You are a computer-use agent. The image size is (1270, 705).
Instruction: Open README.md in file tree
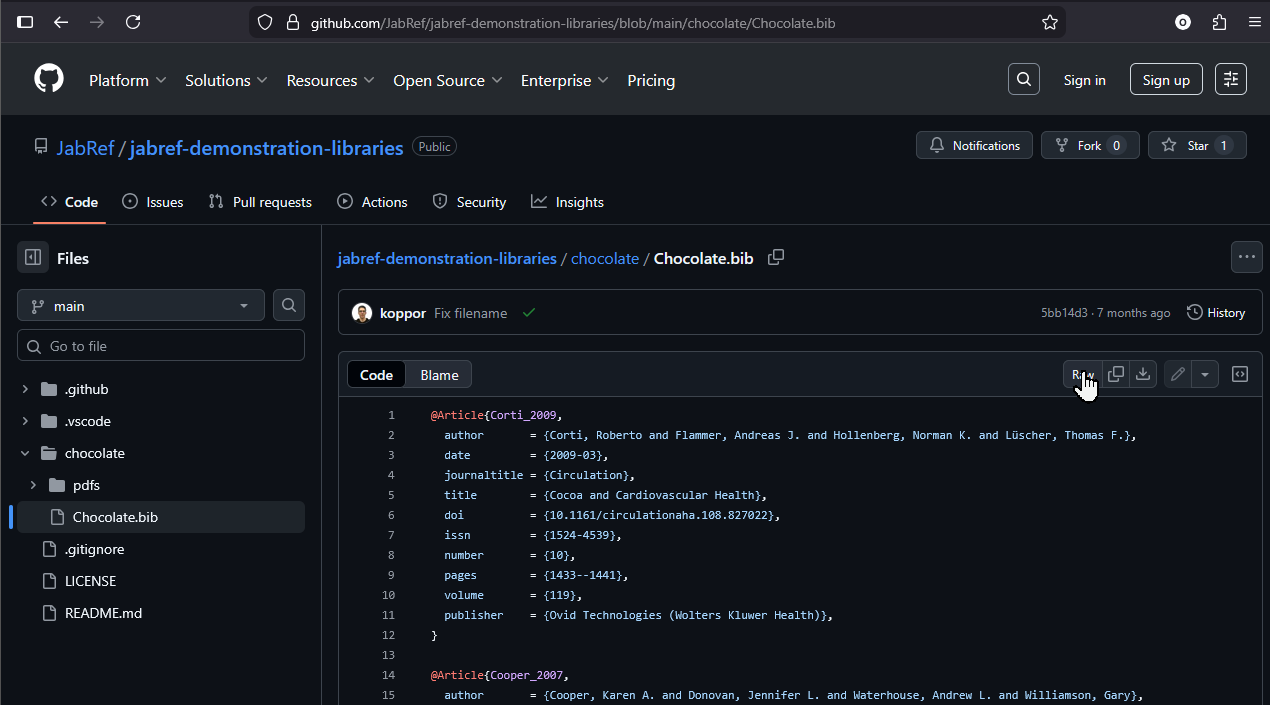pyautogui.click(x=103, y=613)
